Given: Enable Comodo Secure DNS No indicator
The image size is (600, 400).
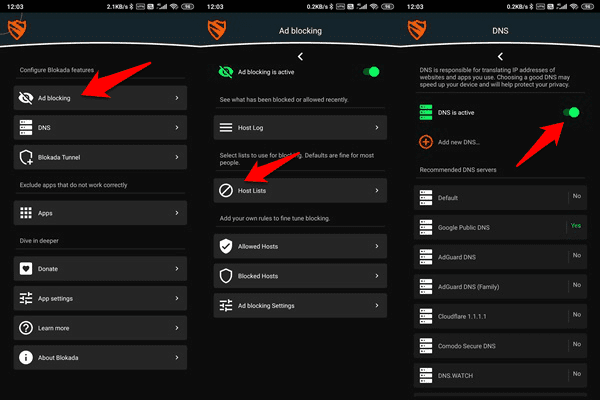Looking at the screenshot, I should tap(577, 344).
